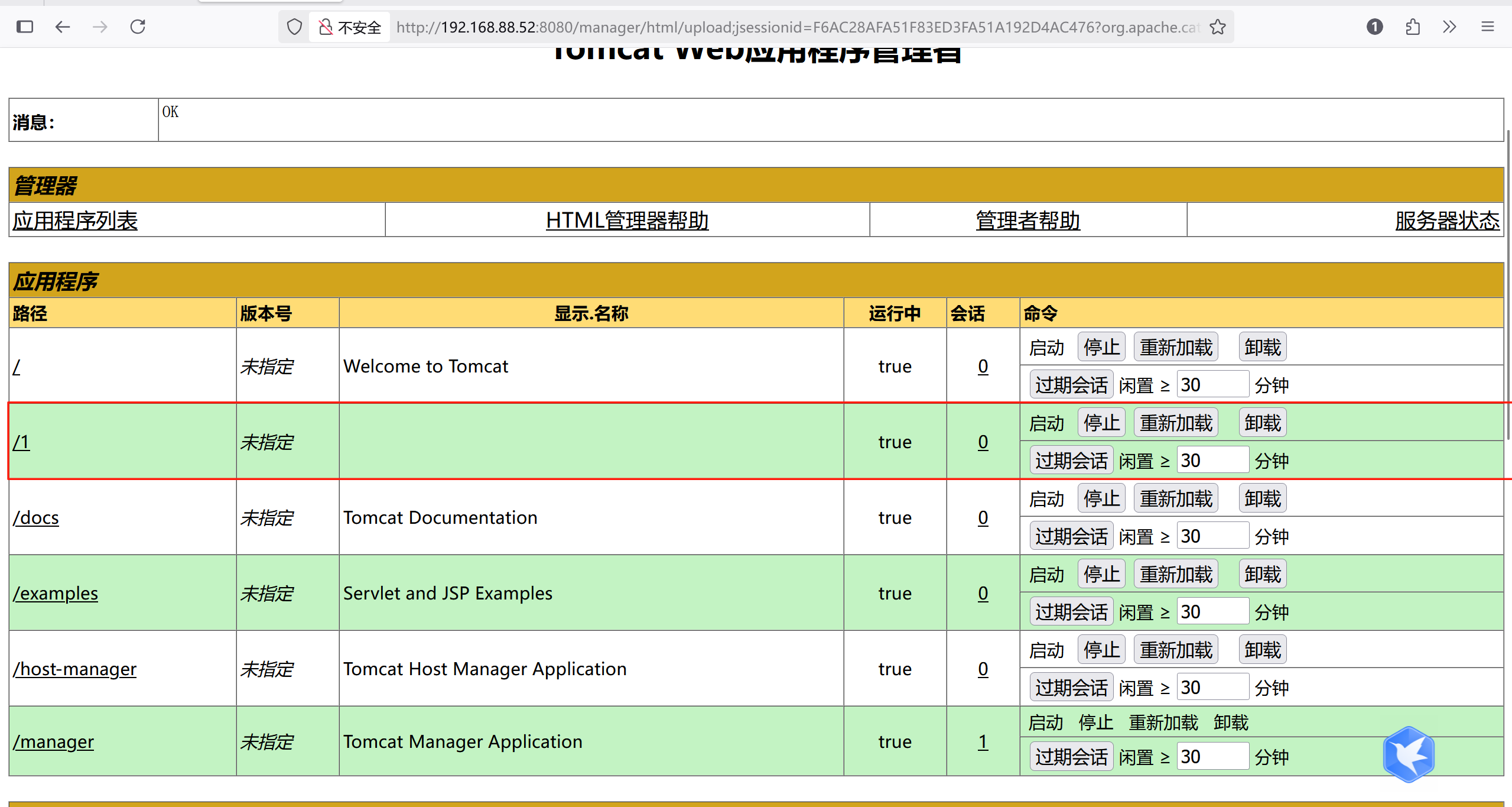Undeploy the /examples application
Screen dimensions: 1512x807
[1263, 574]
